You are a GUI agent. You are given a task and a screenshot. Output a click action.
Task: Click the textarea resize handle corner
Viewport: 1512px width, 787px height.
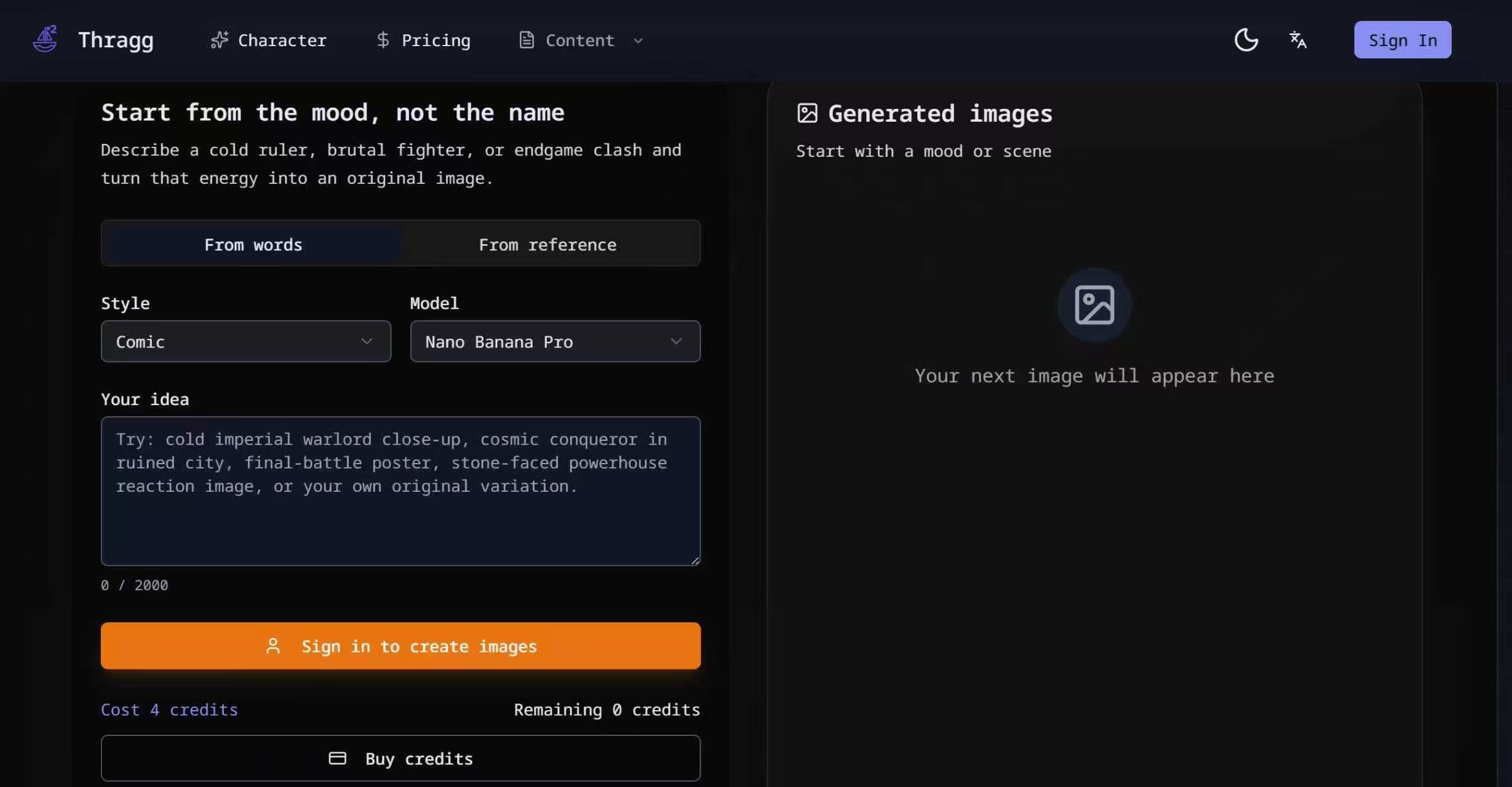click(695, 560)
